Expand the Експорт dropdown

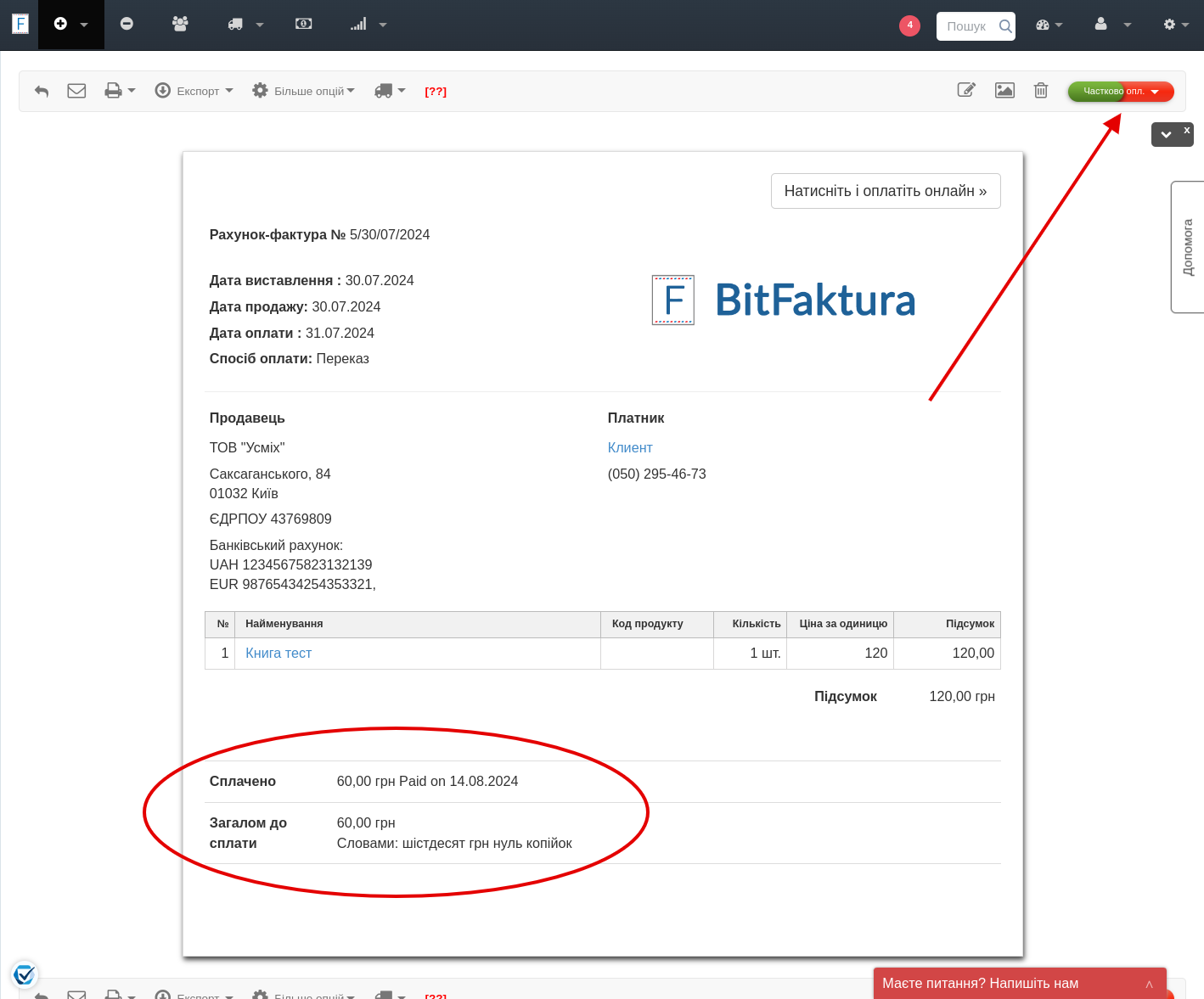[x=194, y=91]
